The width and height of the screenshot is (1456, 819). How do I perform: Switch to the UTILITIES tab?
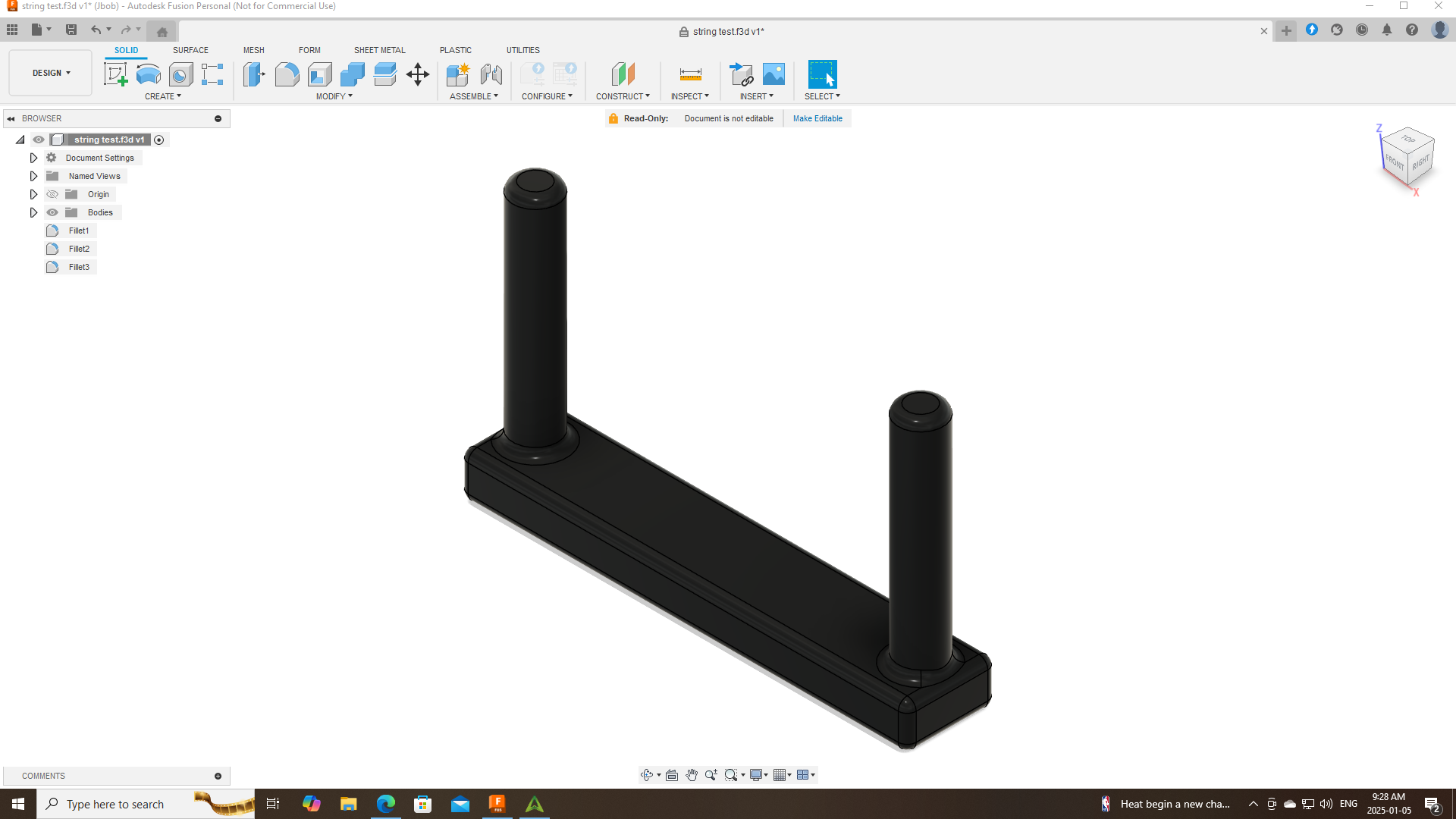click(x=523, y=50)
